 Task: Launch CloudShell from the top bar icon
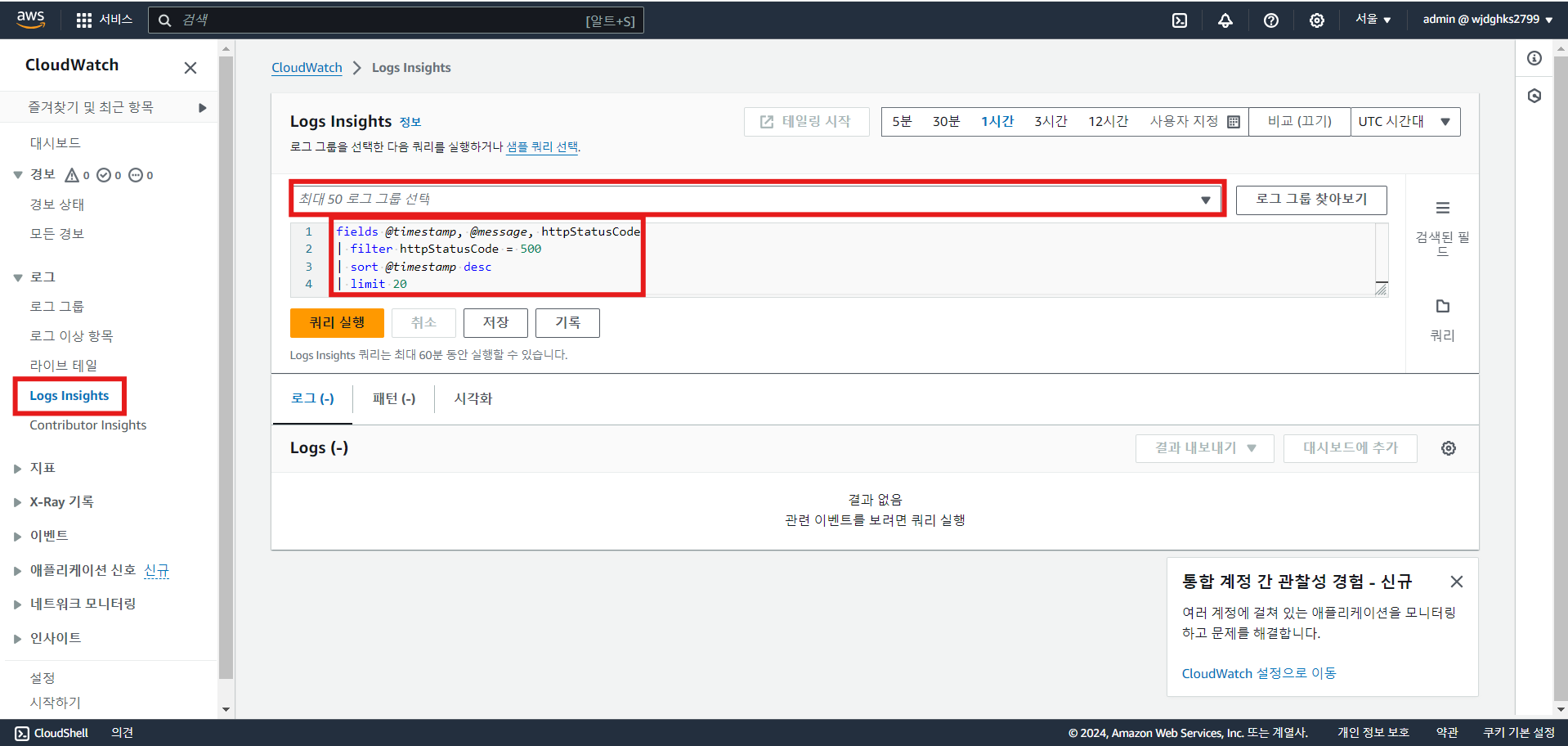pos(1180,20)
